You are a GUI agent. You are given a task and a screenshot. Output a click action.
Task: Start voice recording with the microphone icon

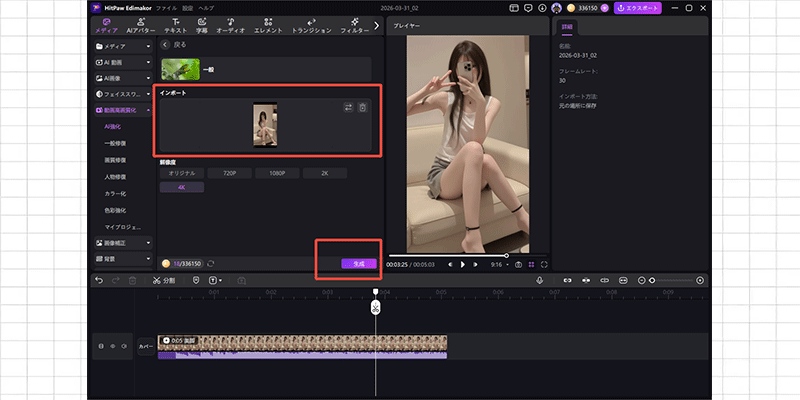pos(539,281)
